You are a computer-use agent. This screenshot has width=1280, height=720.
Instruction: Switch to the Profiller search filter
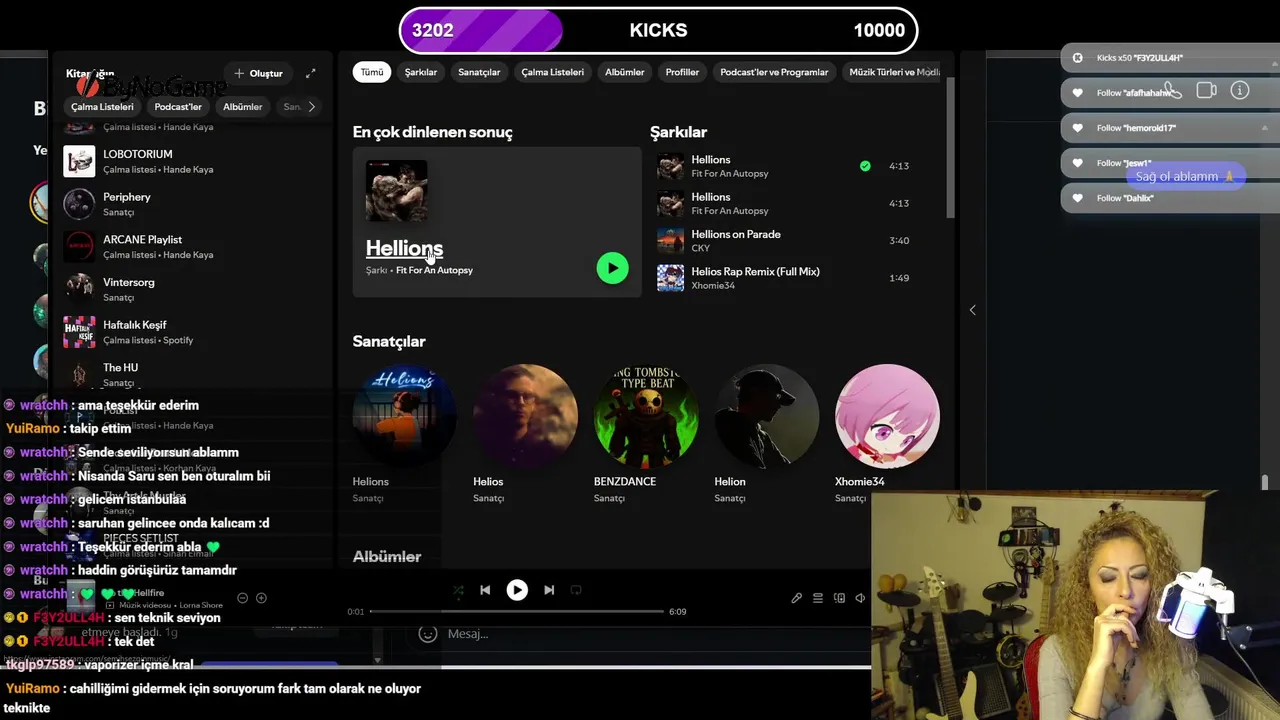click(x=682, y=72)
